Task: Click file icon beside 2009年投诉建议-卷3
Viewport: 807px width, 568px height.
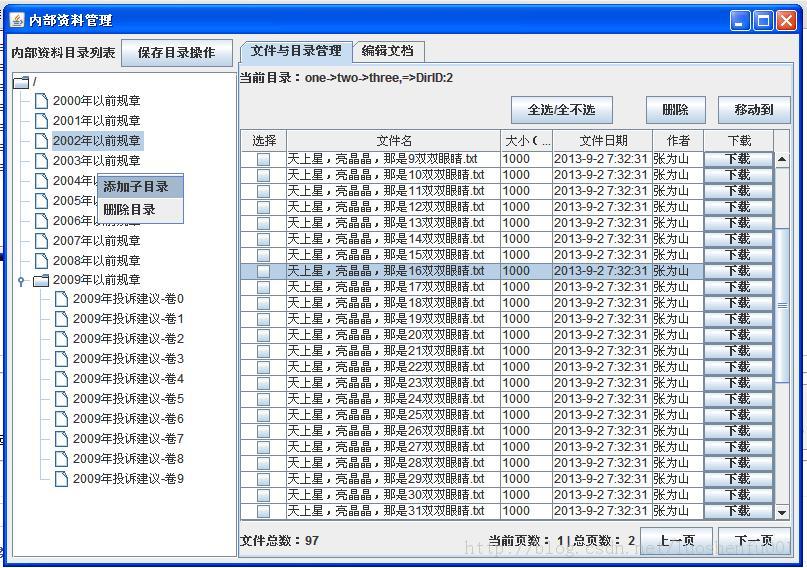Action: click(x=61, y=359)
